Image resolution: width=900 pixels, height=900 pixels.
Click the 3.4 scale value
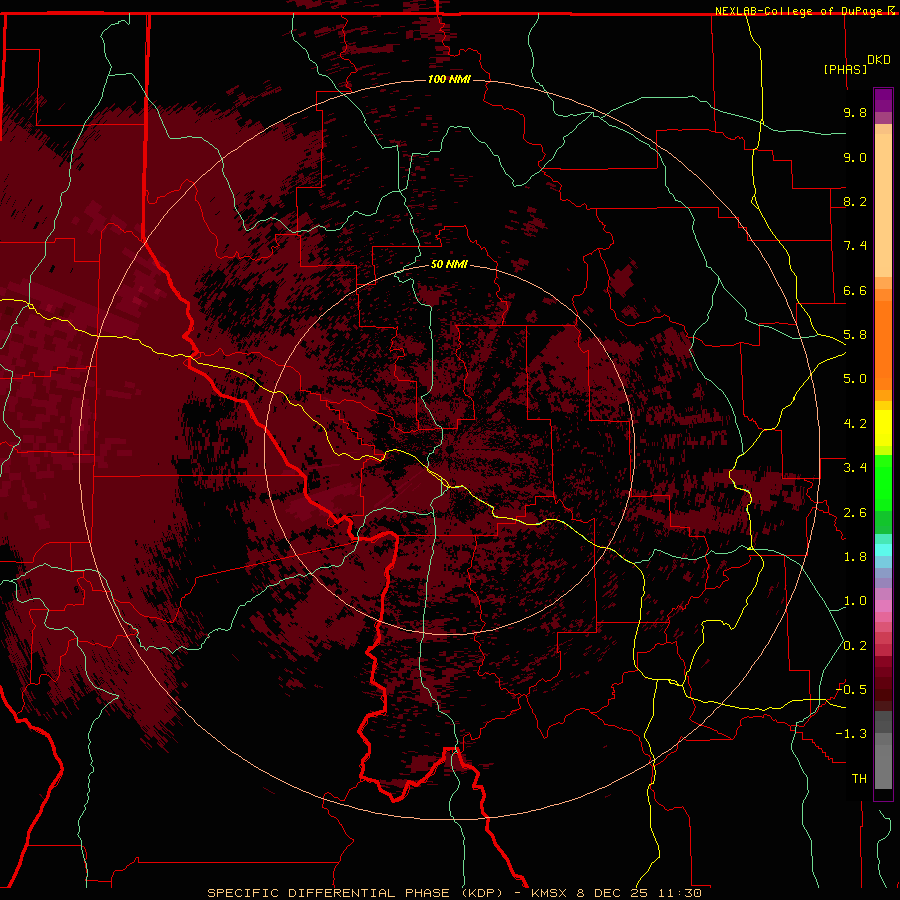point(855,468)
